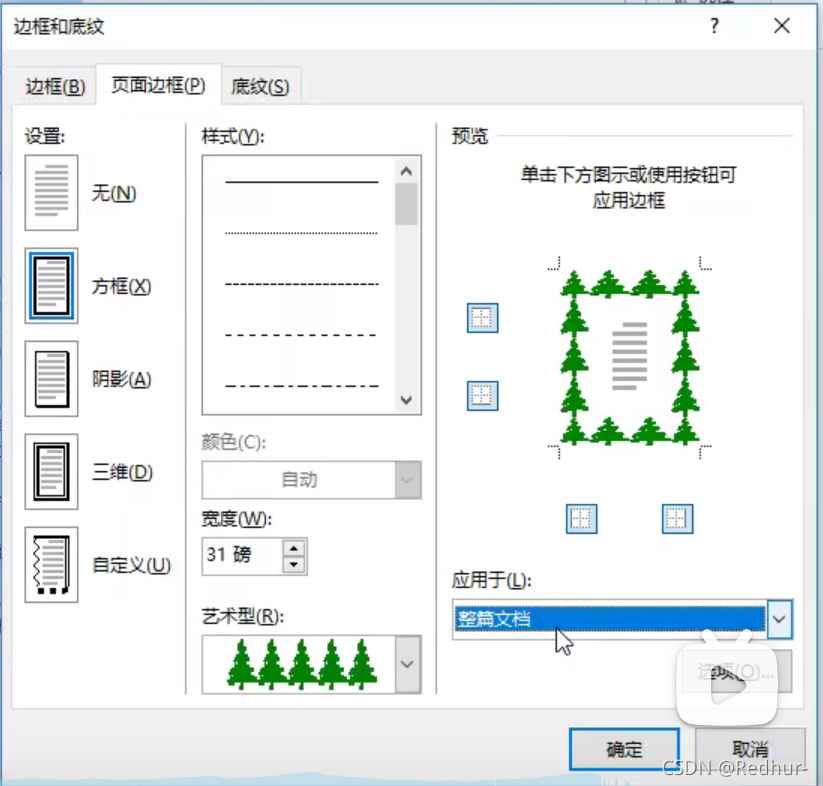Open the 艺术型 (Art style) tree dropdown
The image size is (823, 786).
[x=406, y=664]
